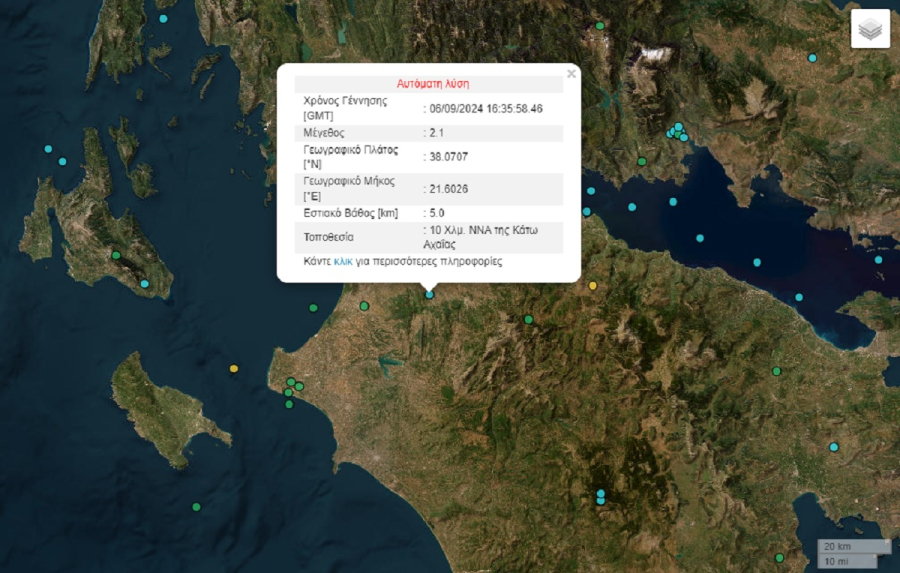
Task: Select the yellow marker right of the popup
Action: (x=593, y=286)
